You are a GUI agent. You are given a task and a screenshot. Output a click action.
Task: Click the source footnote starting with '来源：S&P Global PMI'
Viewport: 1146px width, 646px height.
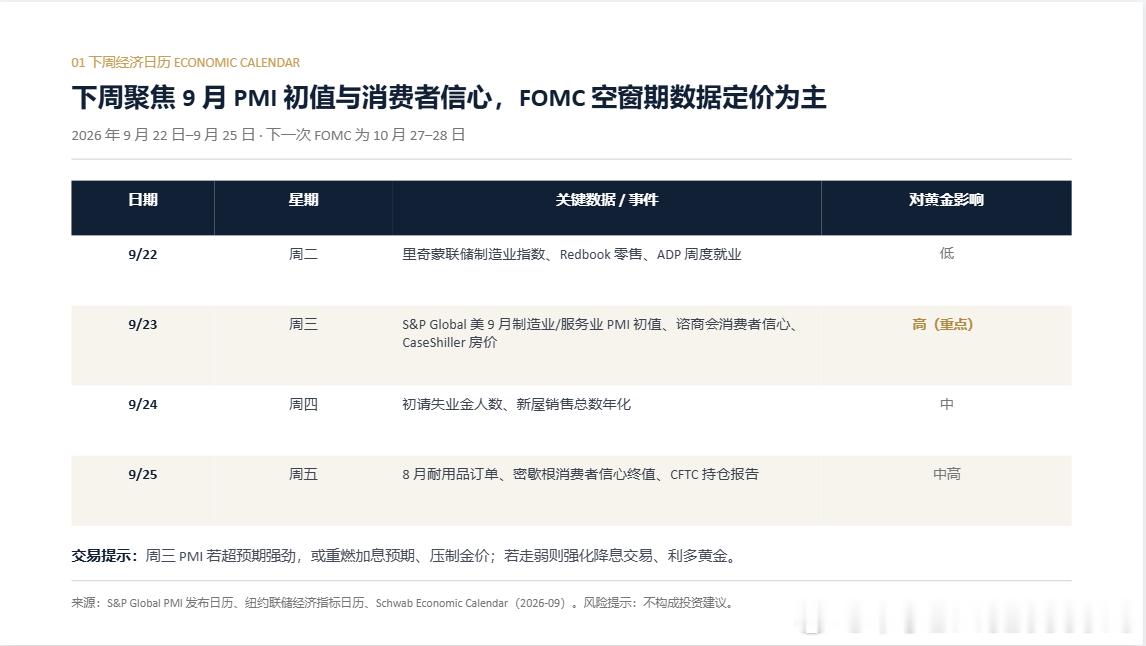[403, 603]
